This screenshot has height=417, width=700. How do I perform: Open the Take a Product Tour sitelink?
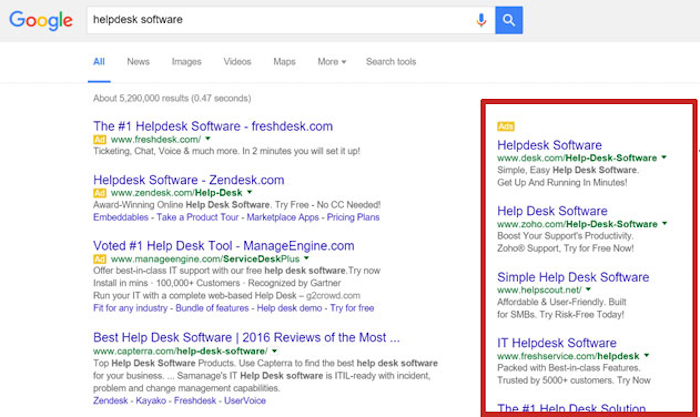[197, 217]
